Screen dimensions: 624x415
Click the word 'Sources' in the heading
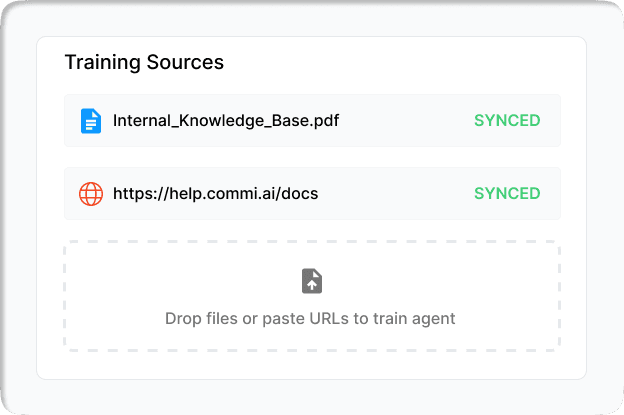coord(184,62)
